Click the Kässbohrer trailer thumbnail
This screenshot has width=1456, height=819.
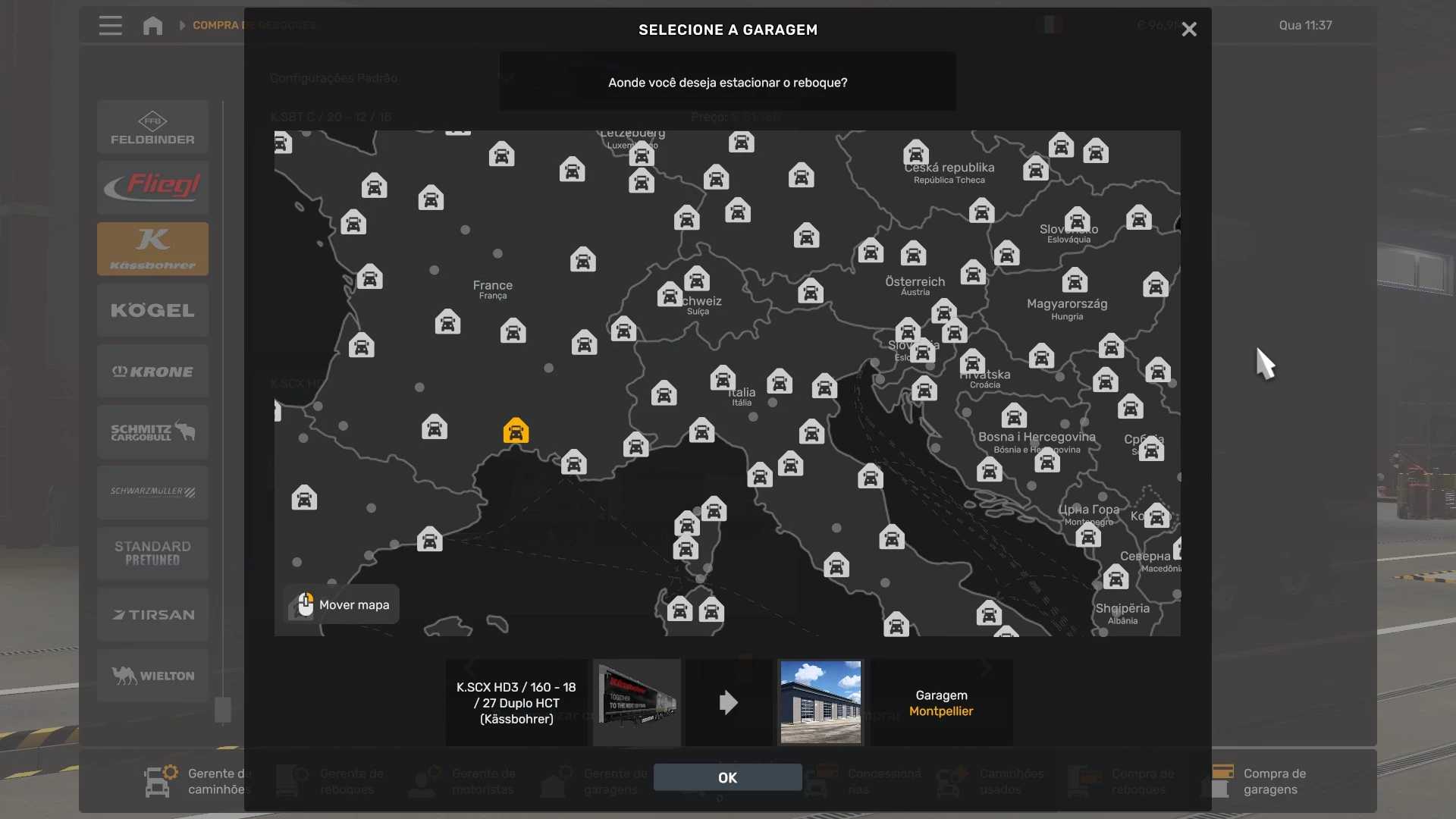coord(637,702)
